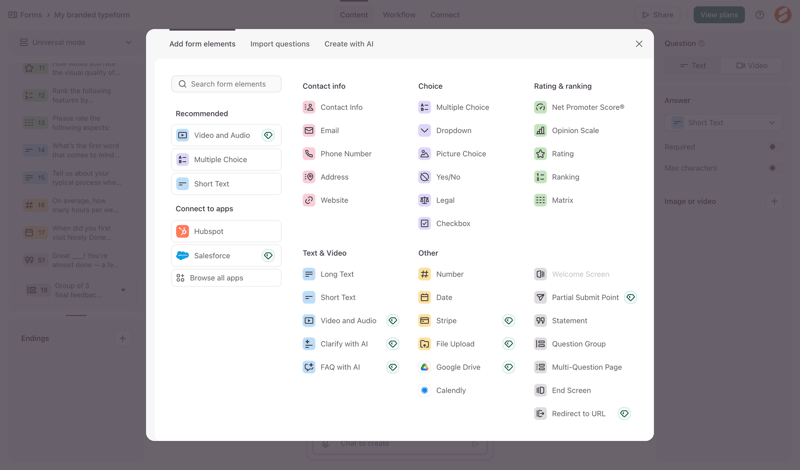This screenshot has width=800, height=470.
Task: Select the End Screen icon
Action: 540,390
